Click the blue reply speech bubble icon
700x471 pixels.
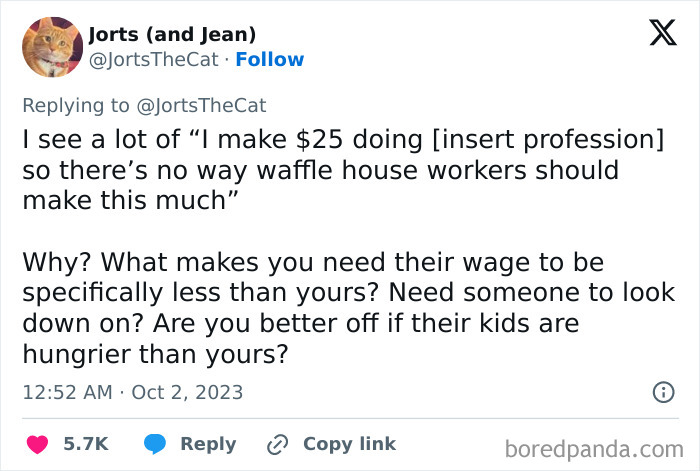pyautogui.click(x=155, y=444)
